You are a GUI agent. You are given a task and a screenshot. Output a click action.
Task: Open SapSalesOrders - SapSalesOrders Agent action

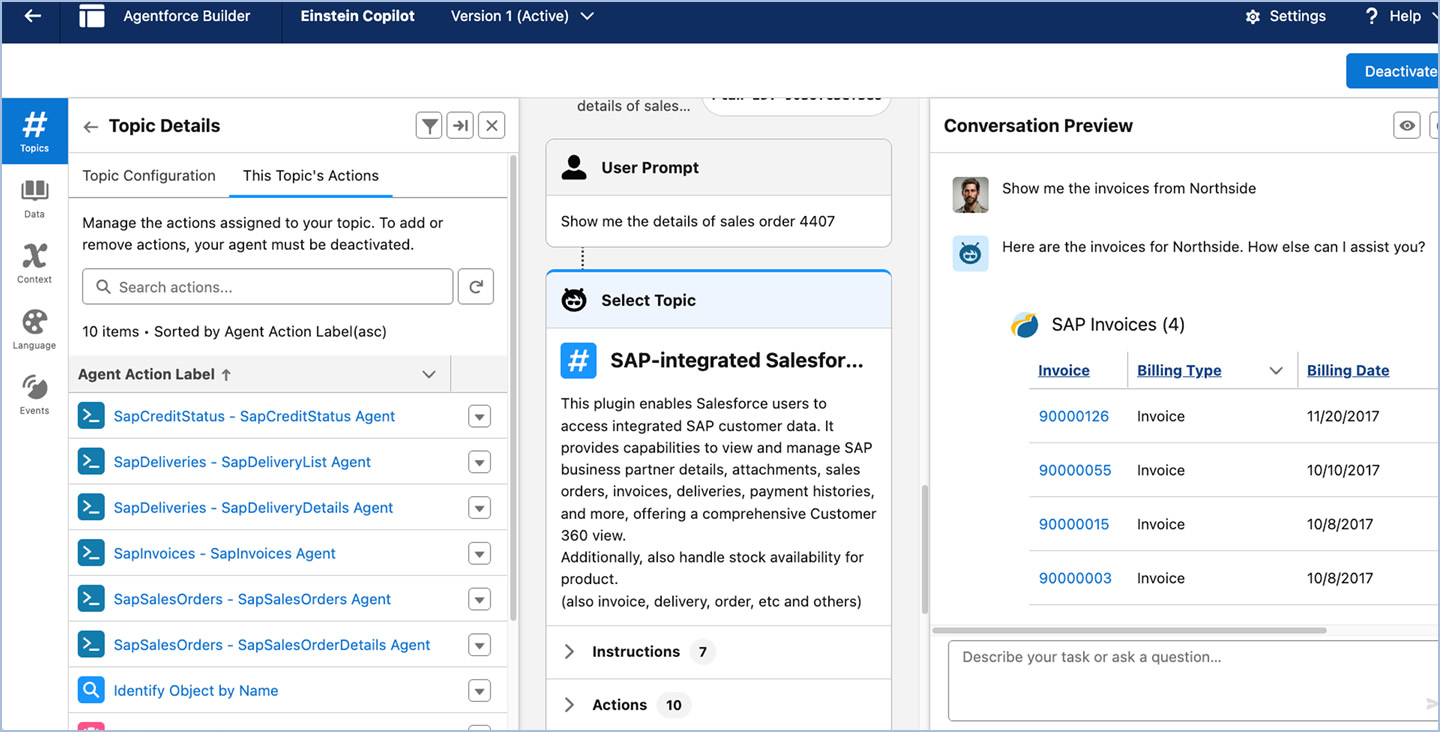[x=252, y=600]
